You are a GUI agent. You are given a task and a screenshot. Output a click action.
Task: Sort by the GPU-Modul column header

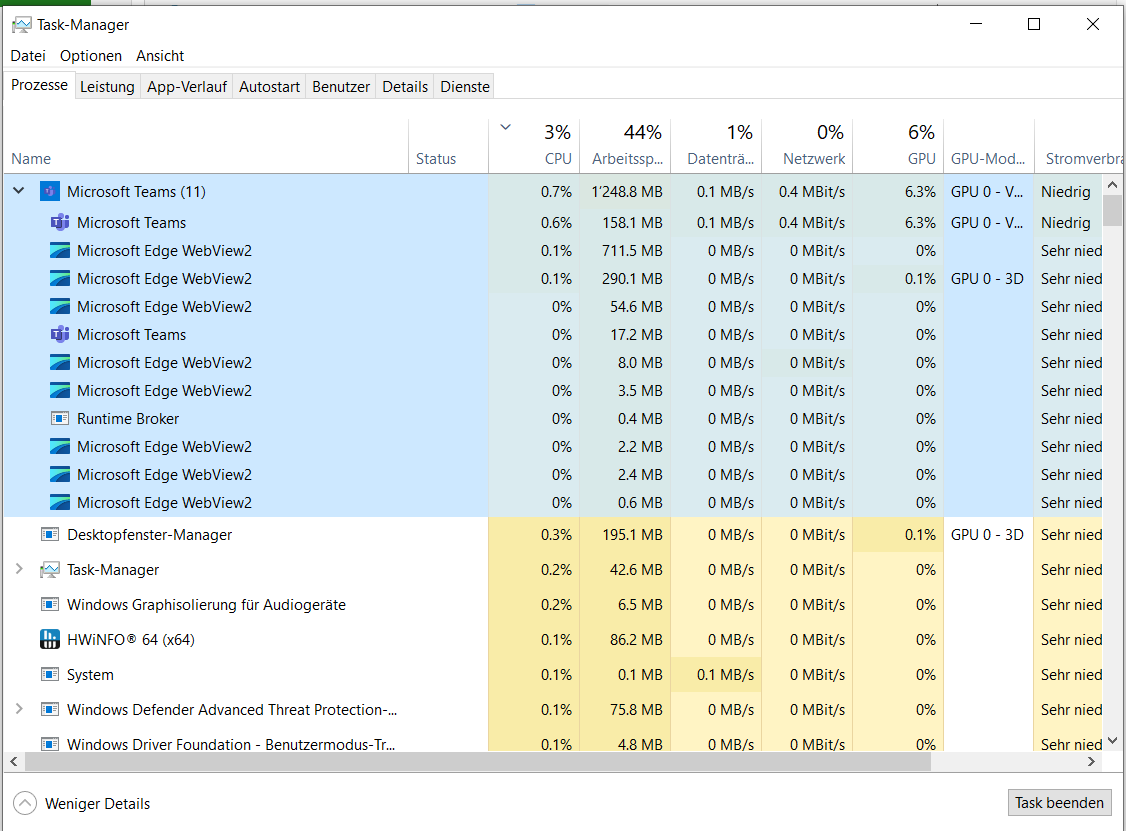989,146
